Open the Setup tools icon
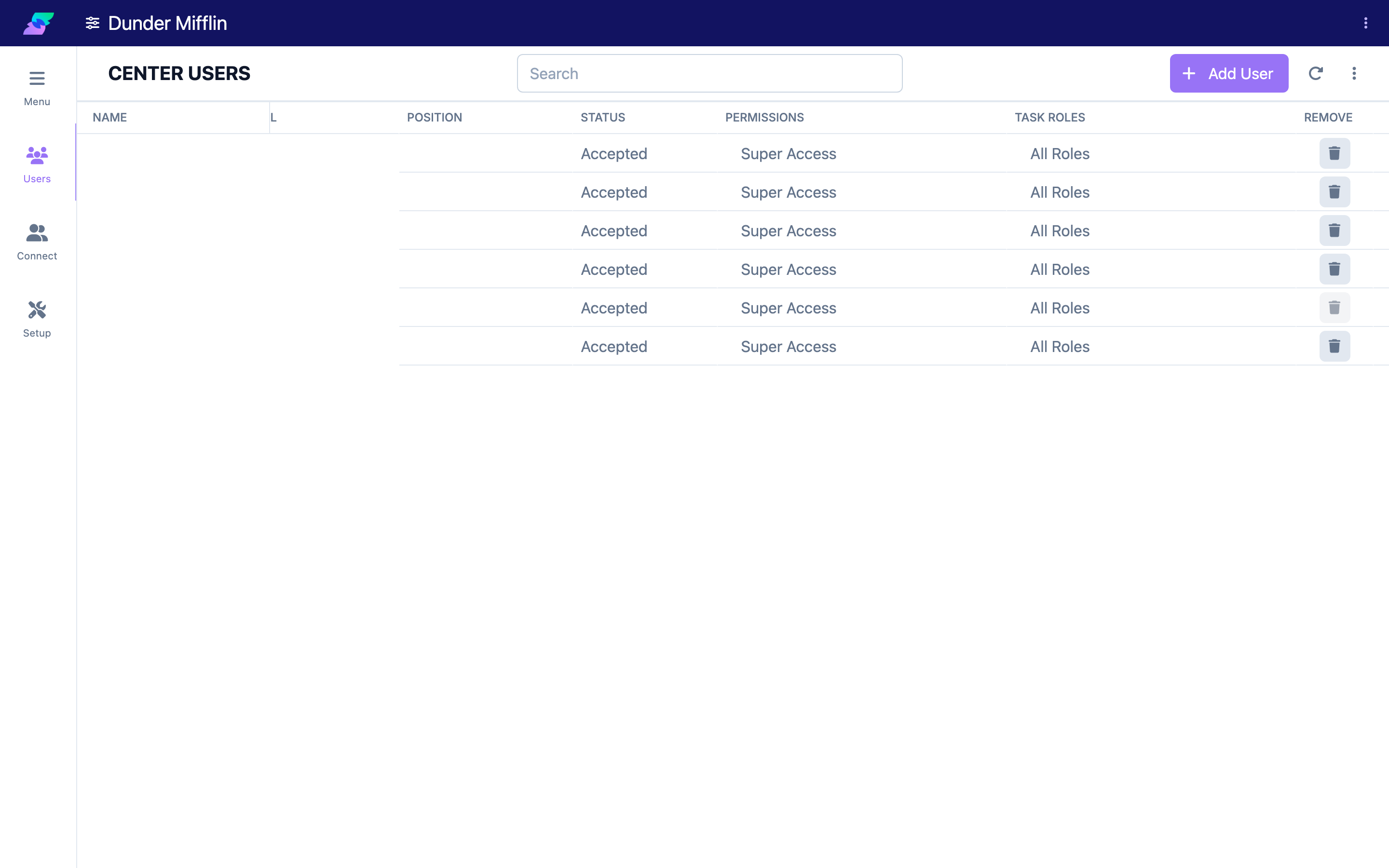The image size is (1389, 868). tap(37, 310)
